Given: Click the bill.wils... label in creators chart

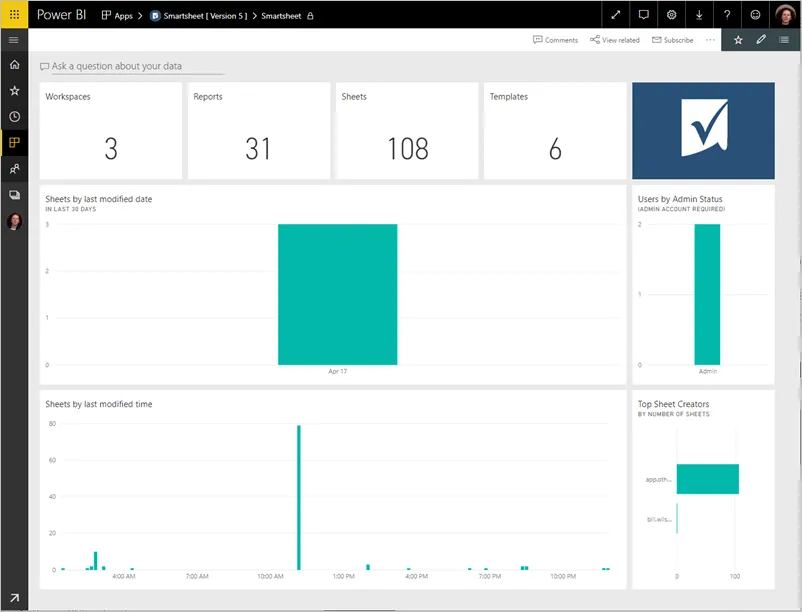Looking at the screenshot, I should click(x=659, y=519).
